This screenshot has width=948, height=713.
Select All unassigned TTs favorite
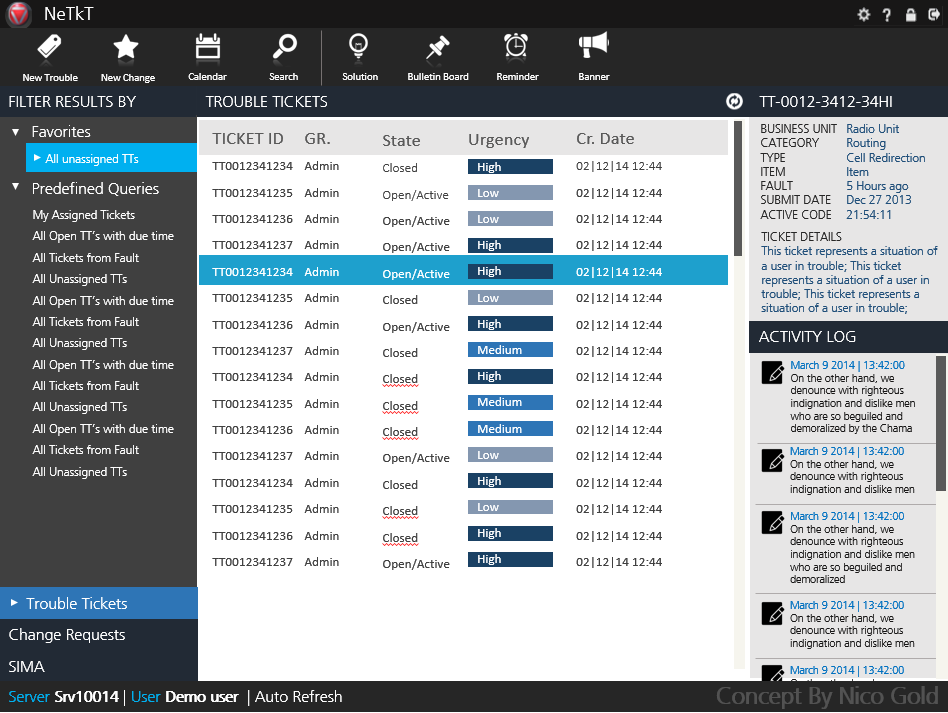click(111, 158)
